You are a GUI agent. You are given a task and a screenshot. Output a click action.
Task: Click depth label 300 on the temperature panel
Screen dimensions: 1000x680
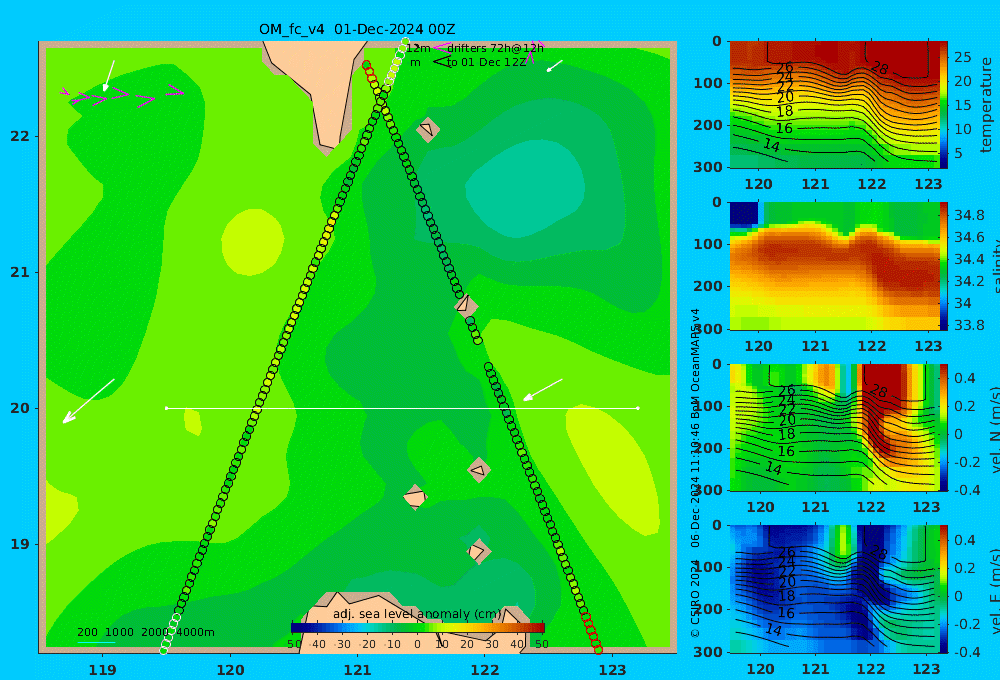pos(708,167)
